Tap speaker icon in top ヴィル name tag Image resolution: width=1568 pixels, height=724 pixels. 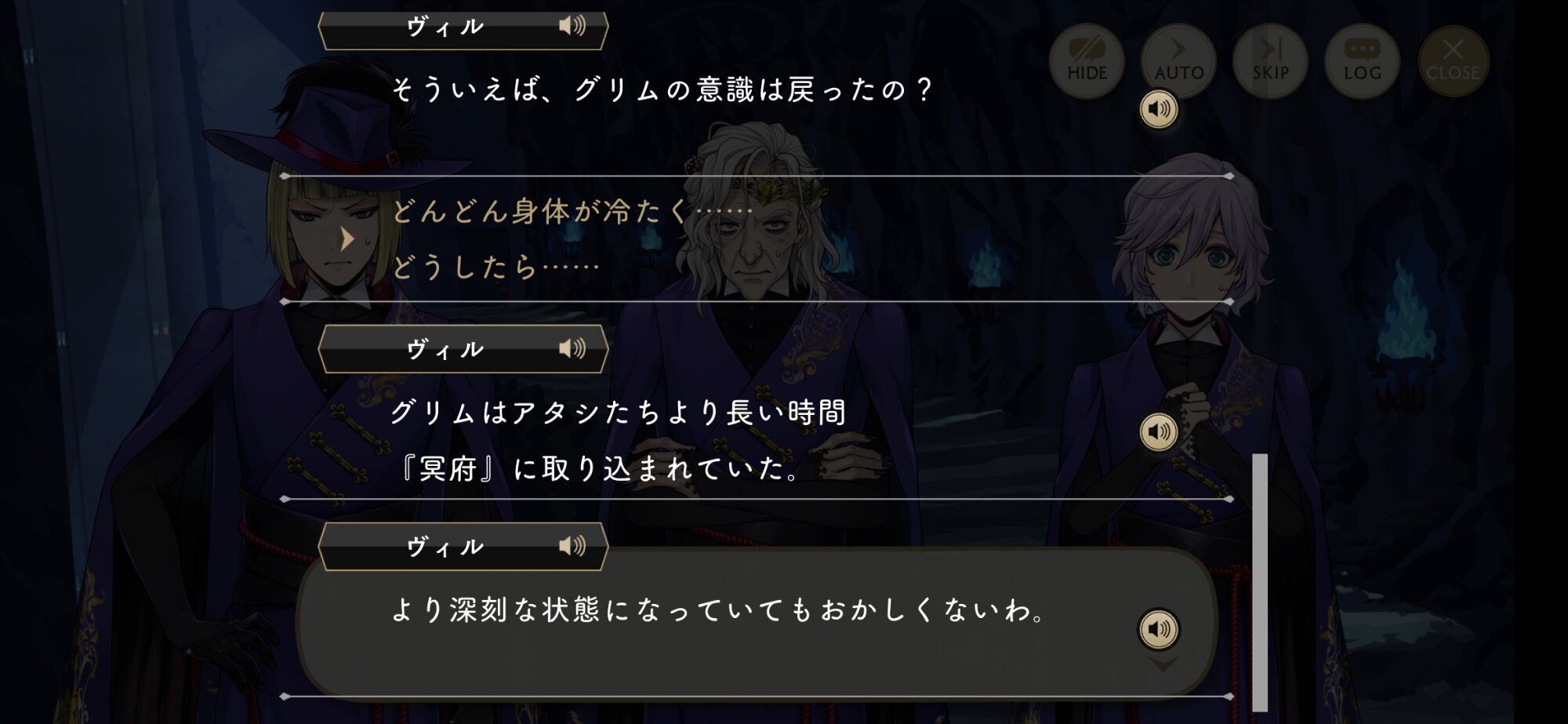click(572, 26)
